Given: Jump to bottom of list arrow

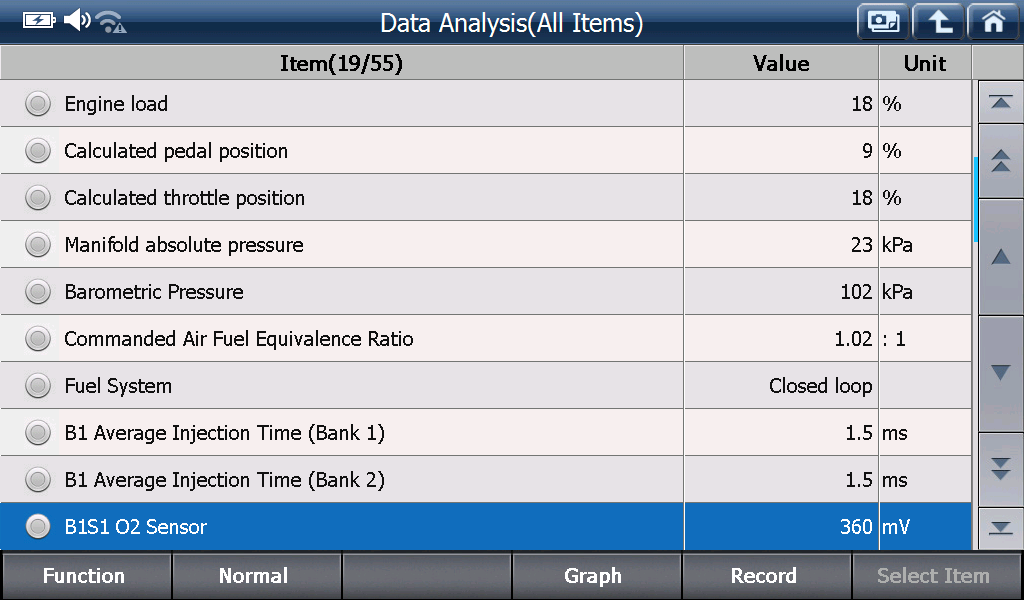Looking at the screenshot, I should pyautogui.click(x=1000, y=528).
